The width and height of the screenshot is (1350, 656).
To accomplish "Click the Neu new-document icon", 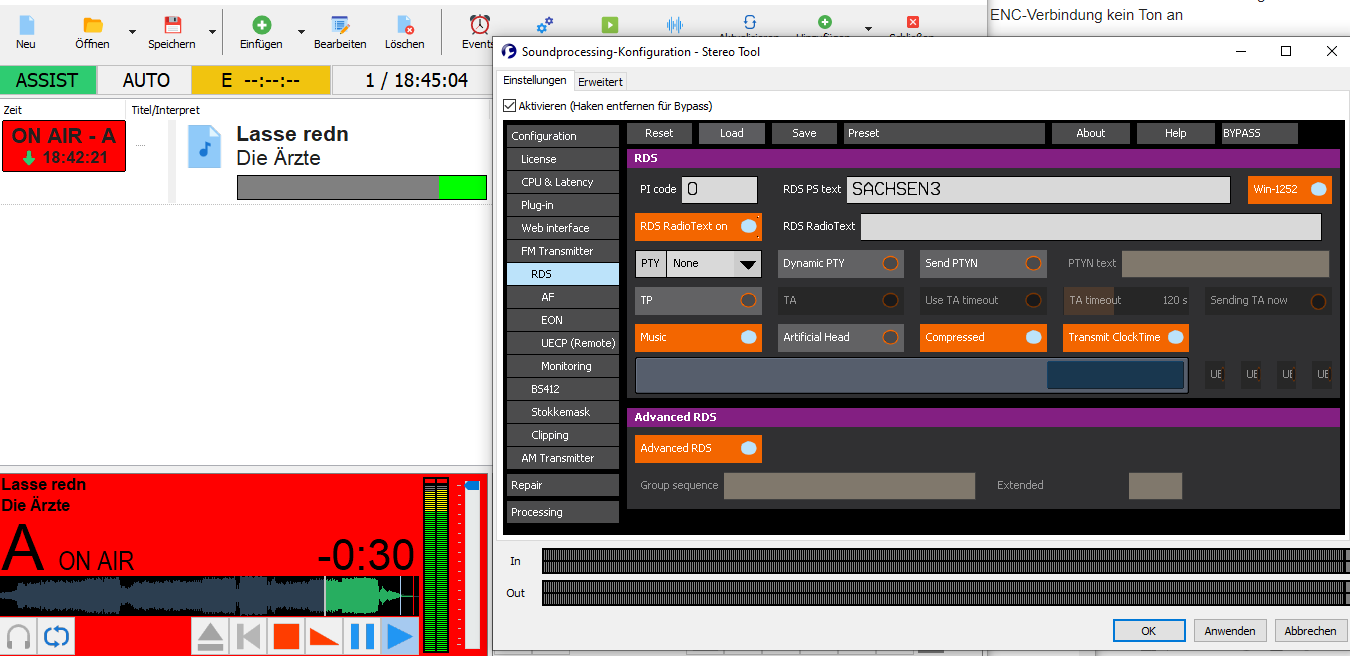I will (x=26, y=25).
